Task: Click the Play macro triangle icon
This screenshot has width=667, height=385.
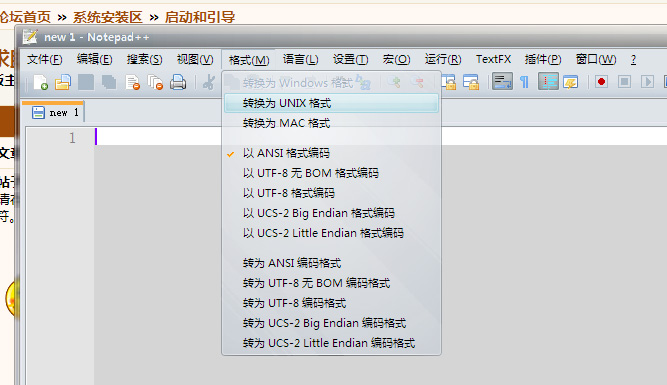Action: 647,82
